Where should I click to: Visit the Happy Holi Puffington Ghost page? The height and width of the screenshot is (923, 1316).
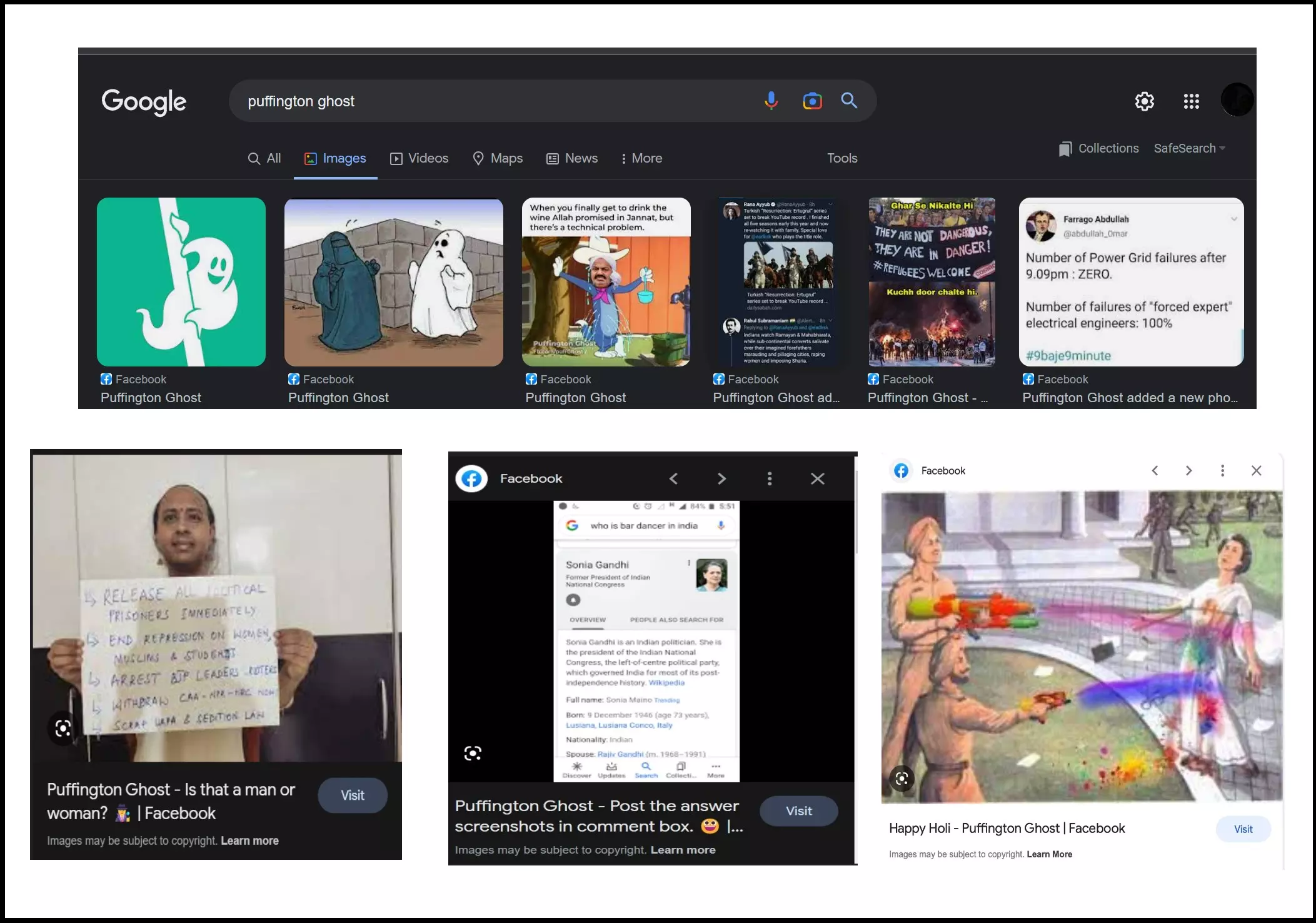pos(1243,829)
